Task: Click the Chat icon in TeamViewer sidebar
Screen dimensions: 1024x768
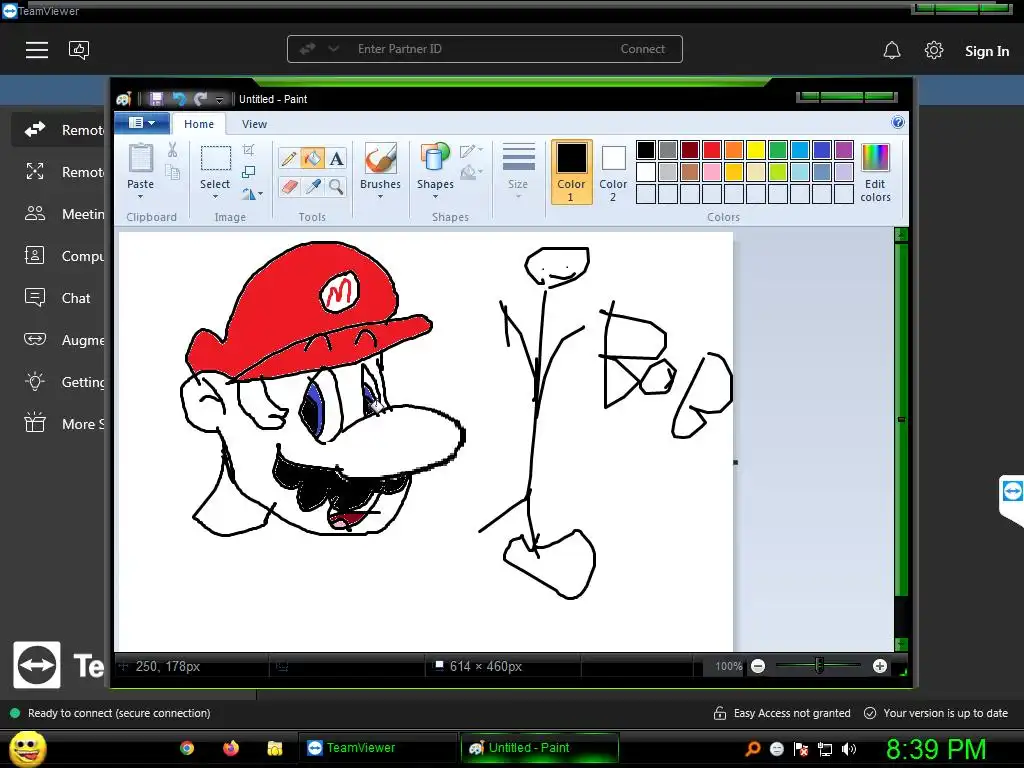Action: pos(35,298)
